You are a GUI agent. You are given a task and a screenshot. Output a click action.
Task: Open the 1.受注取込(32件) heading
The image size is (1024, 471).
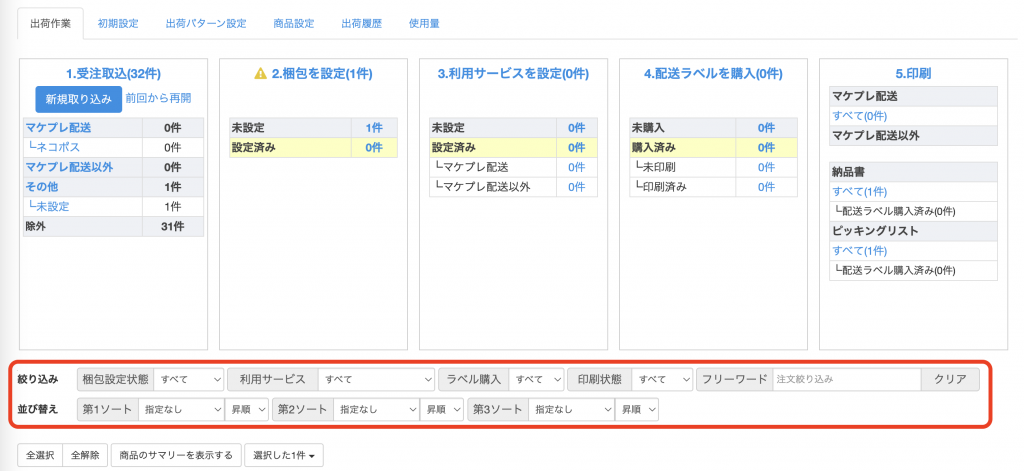[x=114, y=74]
